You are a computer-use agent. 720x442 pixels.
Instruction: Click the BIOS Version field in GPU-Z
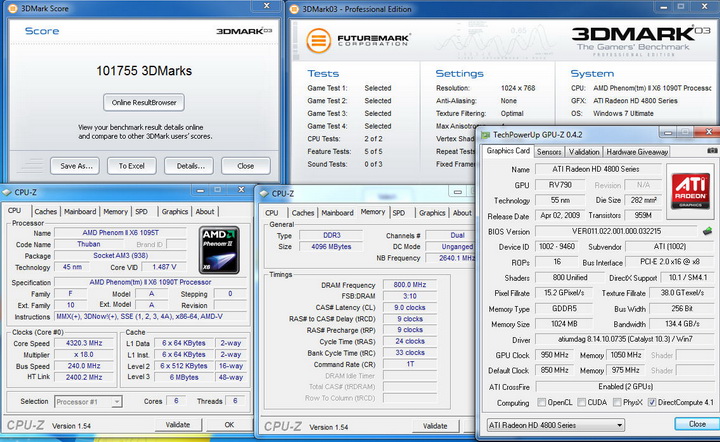pyautogui.click(x=616, y=231)
